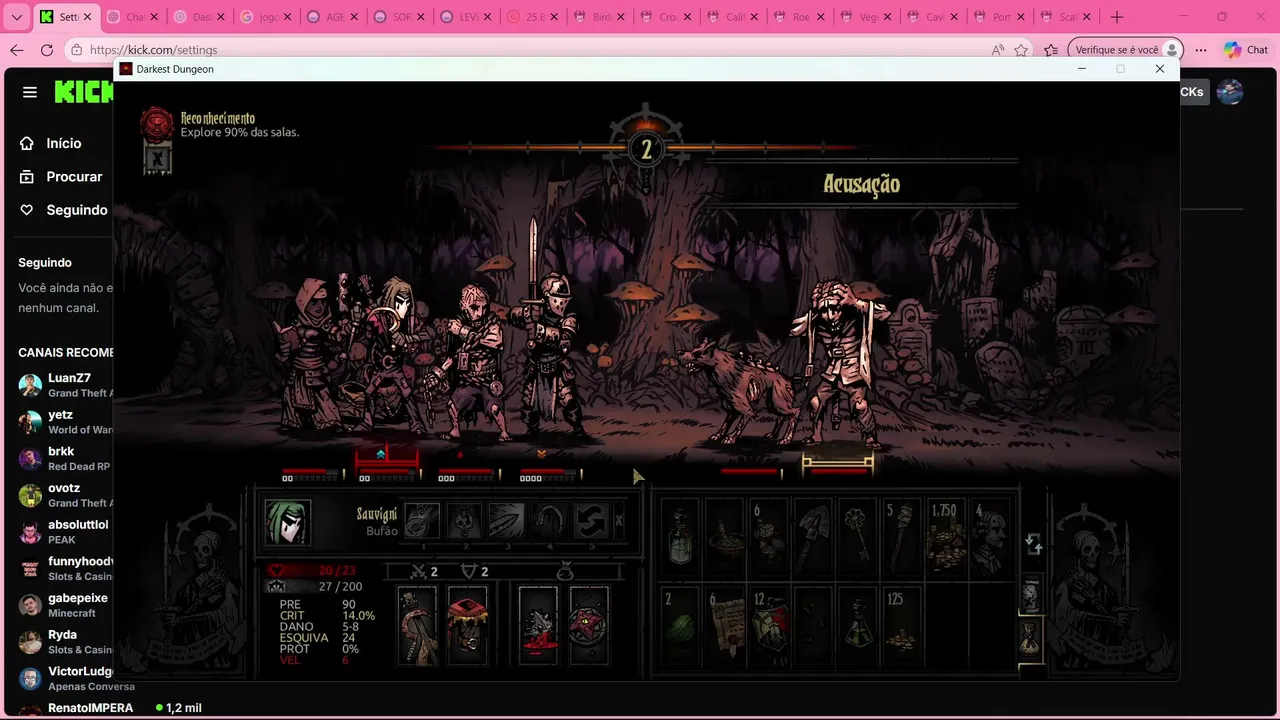Add page to favorites star
The height and width of the screenshot is (720, 1280).
(1021, 50)
